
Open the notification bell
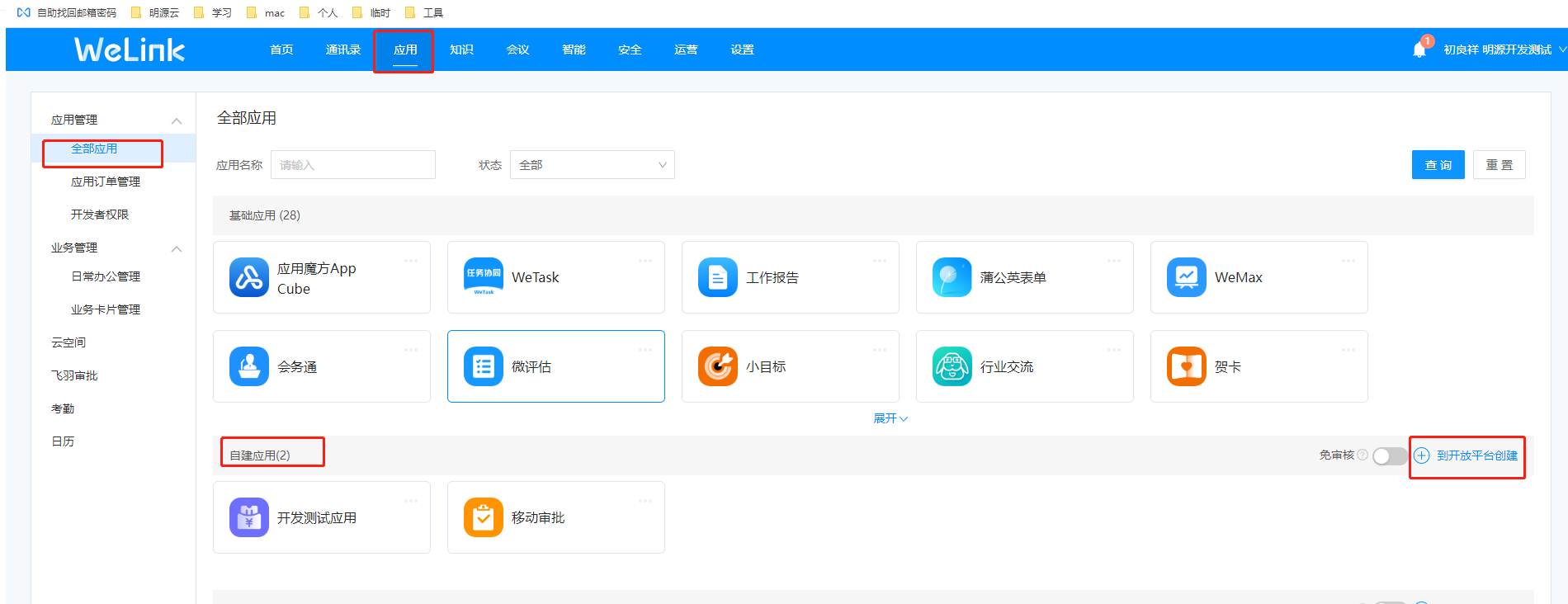coord(1419,50)
